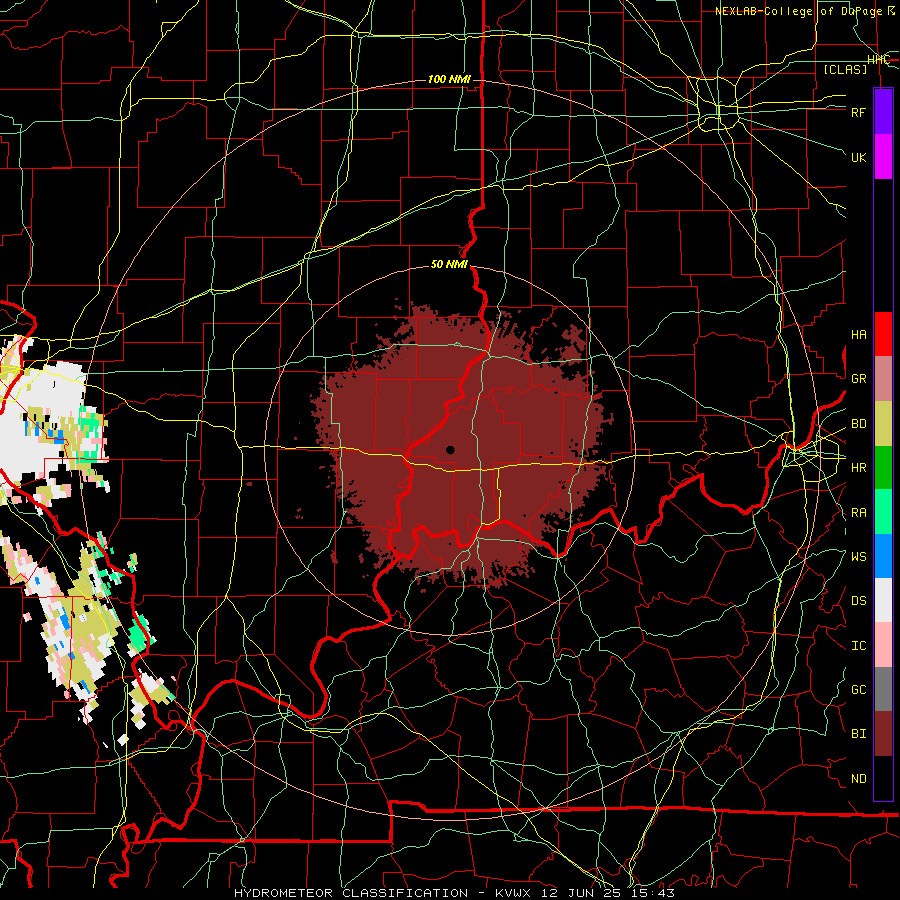Click the 50 NMI range ring label
900x900 pixels.
449,264
